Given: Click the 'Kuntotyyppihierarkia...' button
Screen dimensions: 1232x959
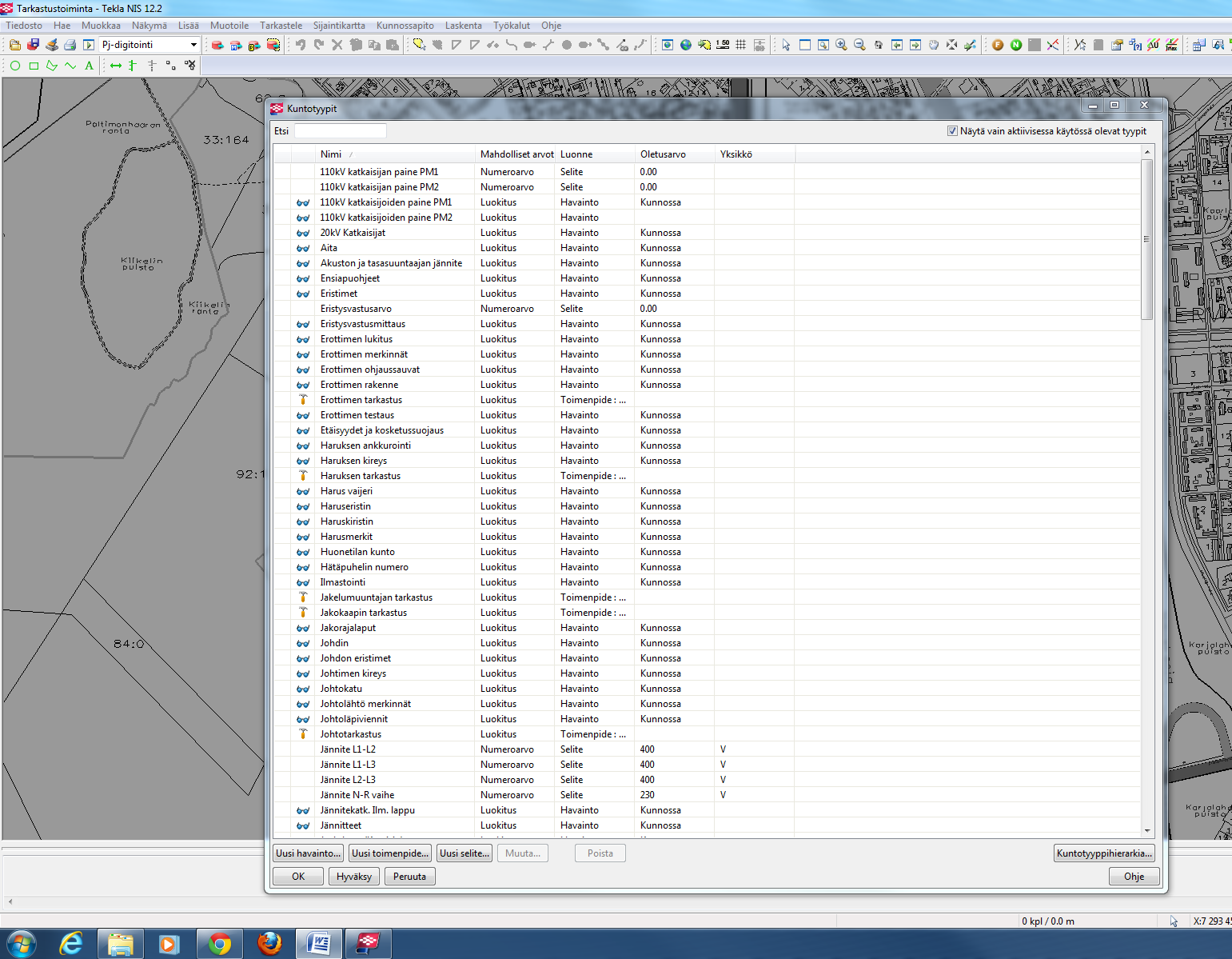Looking at the screenshot, I should [x=1105, y=853].
